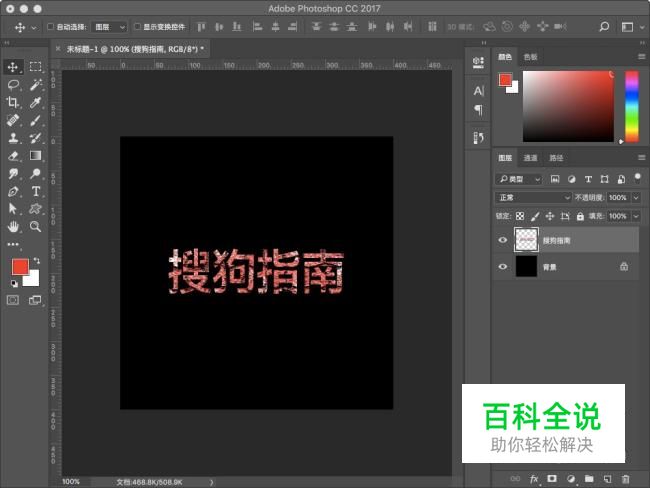Select the Custom Shape tool
The image size is (650, 488).
36,209
